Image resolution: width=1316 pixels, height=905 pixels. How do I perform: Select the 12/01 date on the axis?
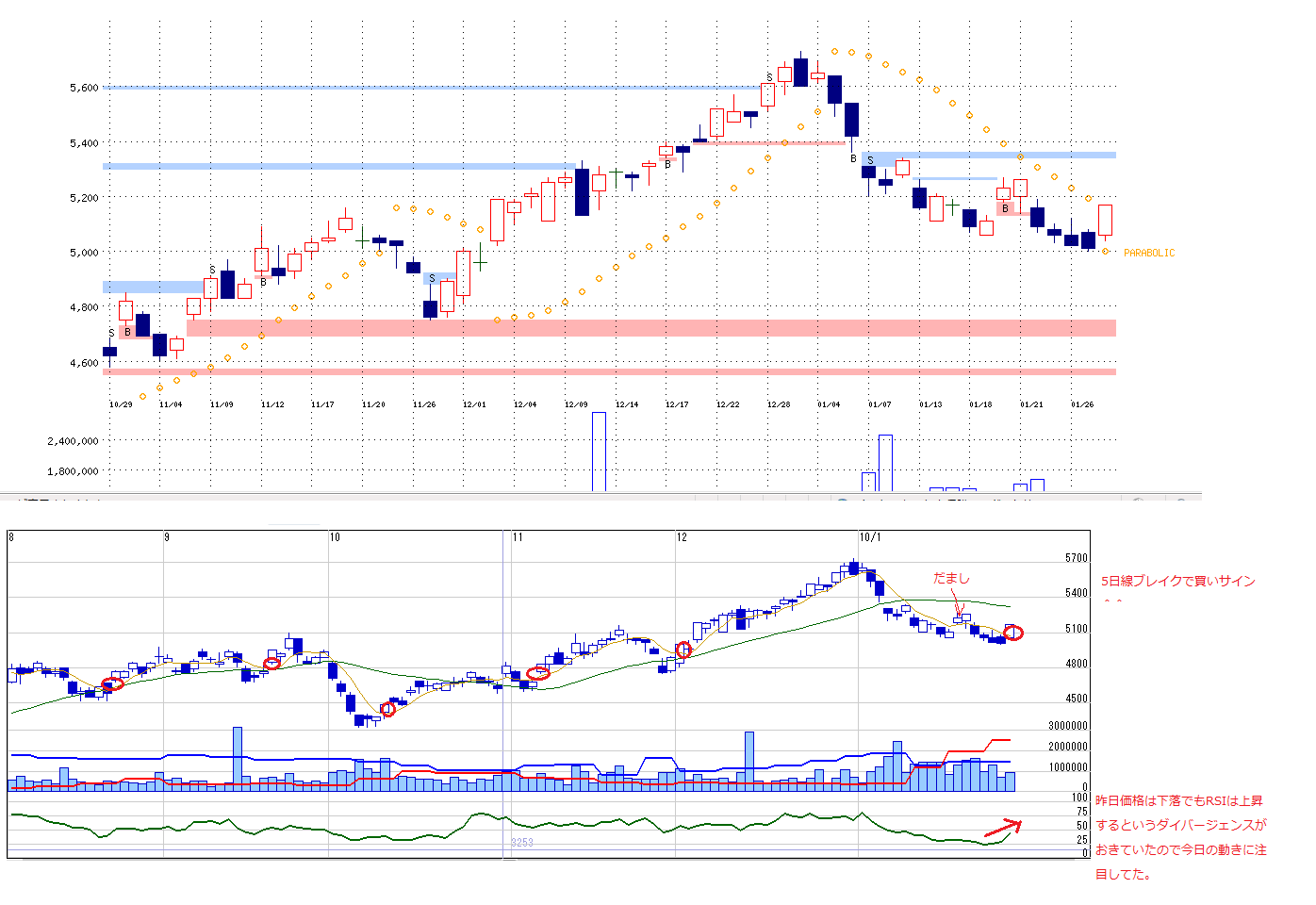[474, 404]
